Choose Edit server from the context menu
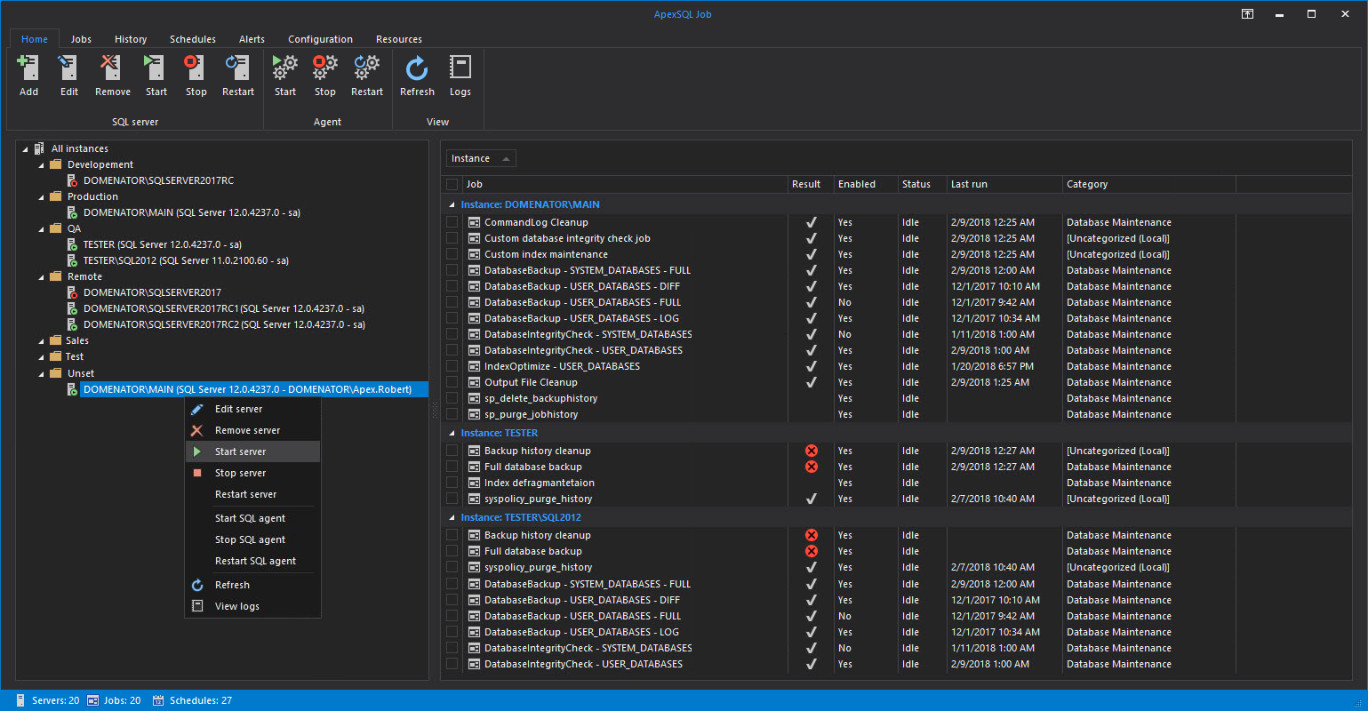Viewport: 1368px width, 711px height. 253,409
